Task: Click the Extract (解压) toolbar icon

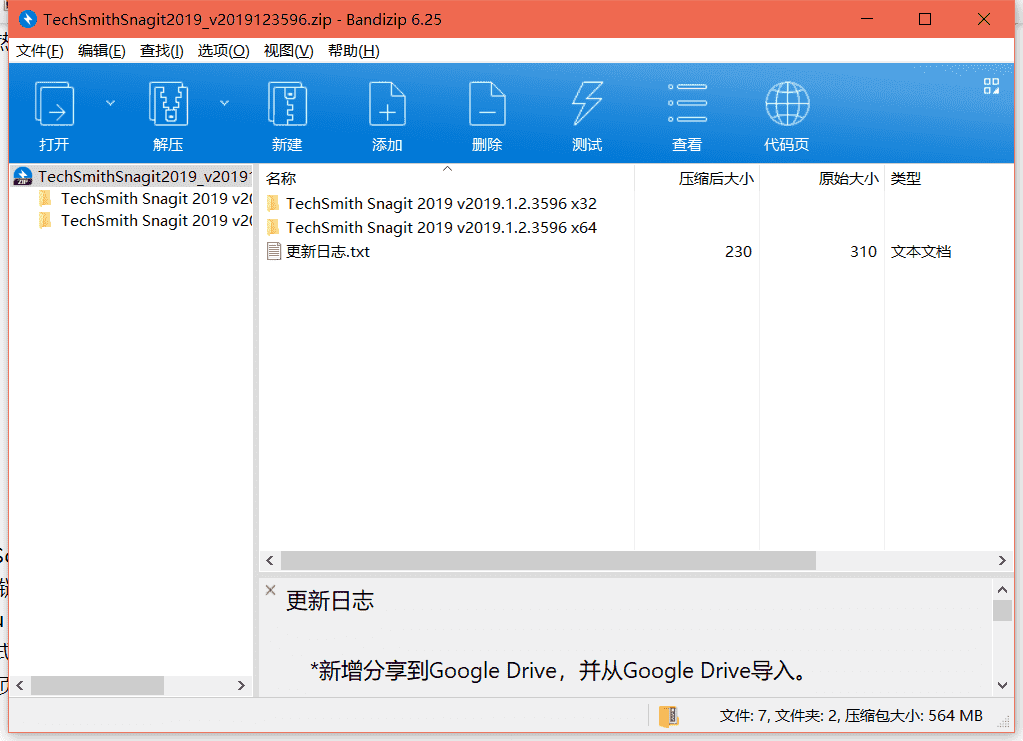Action: click(x=168, y=104)
